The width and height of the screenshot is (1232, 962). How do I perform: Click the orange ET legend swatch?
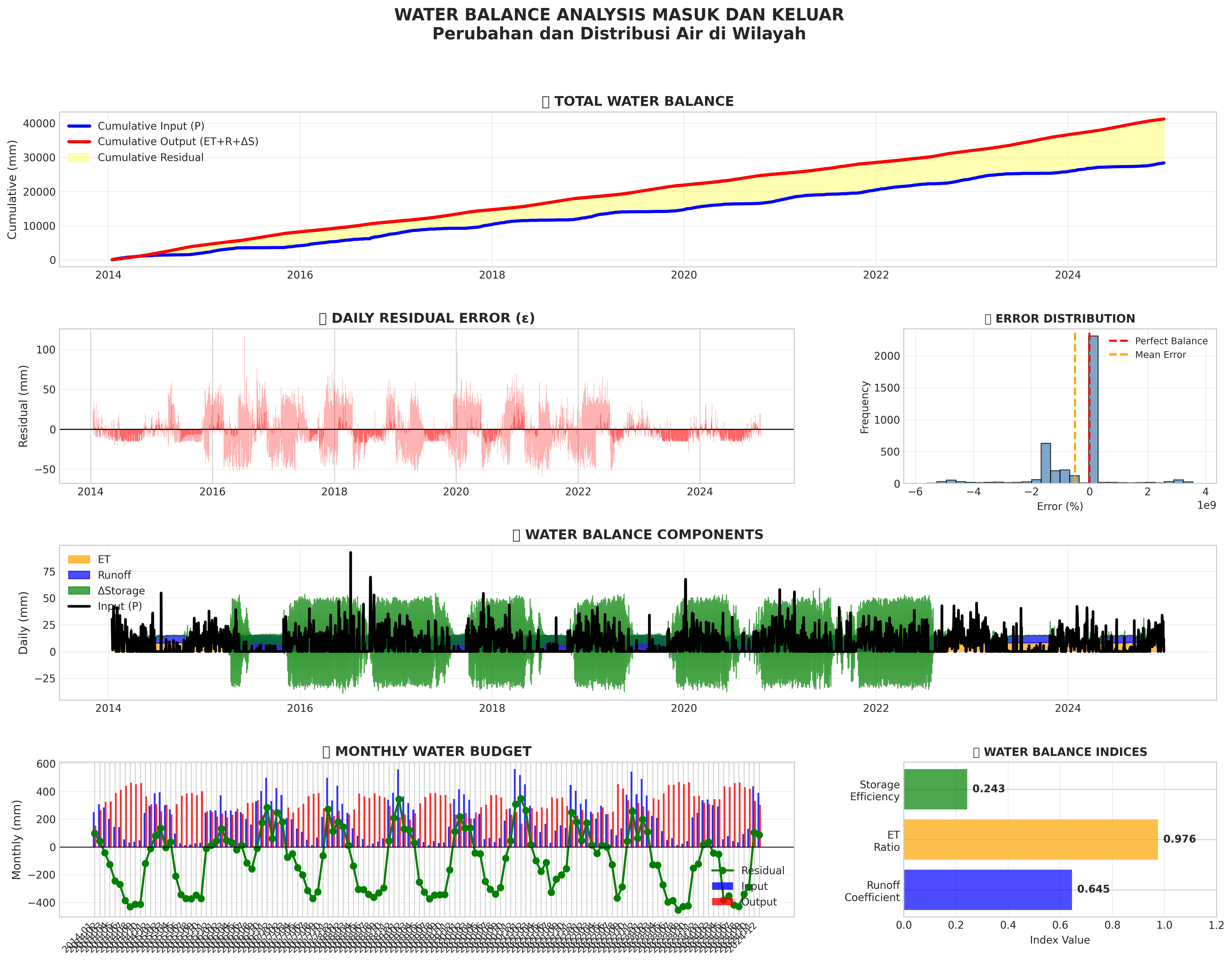pyautogui.click(x=79, y=559)
